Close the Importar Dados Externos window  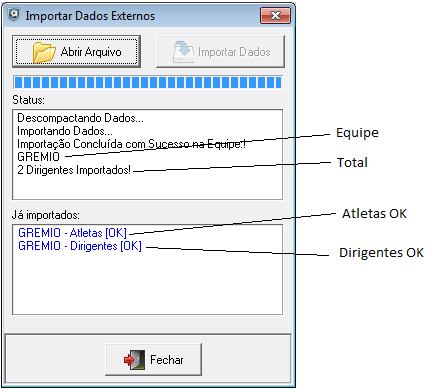275,15
